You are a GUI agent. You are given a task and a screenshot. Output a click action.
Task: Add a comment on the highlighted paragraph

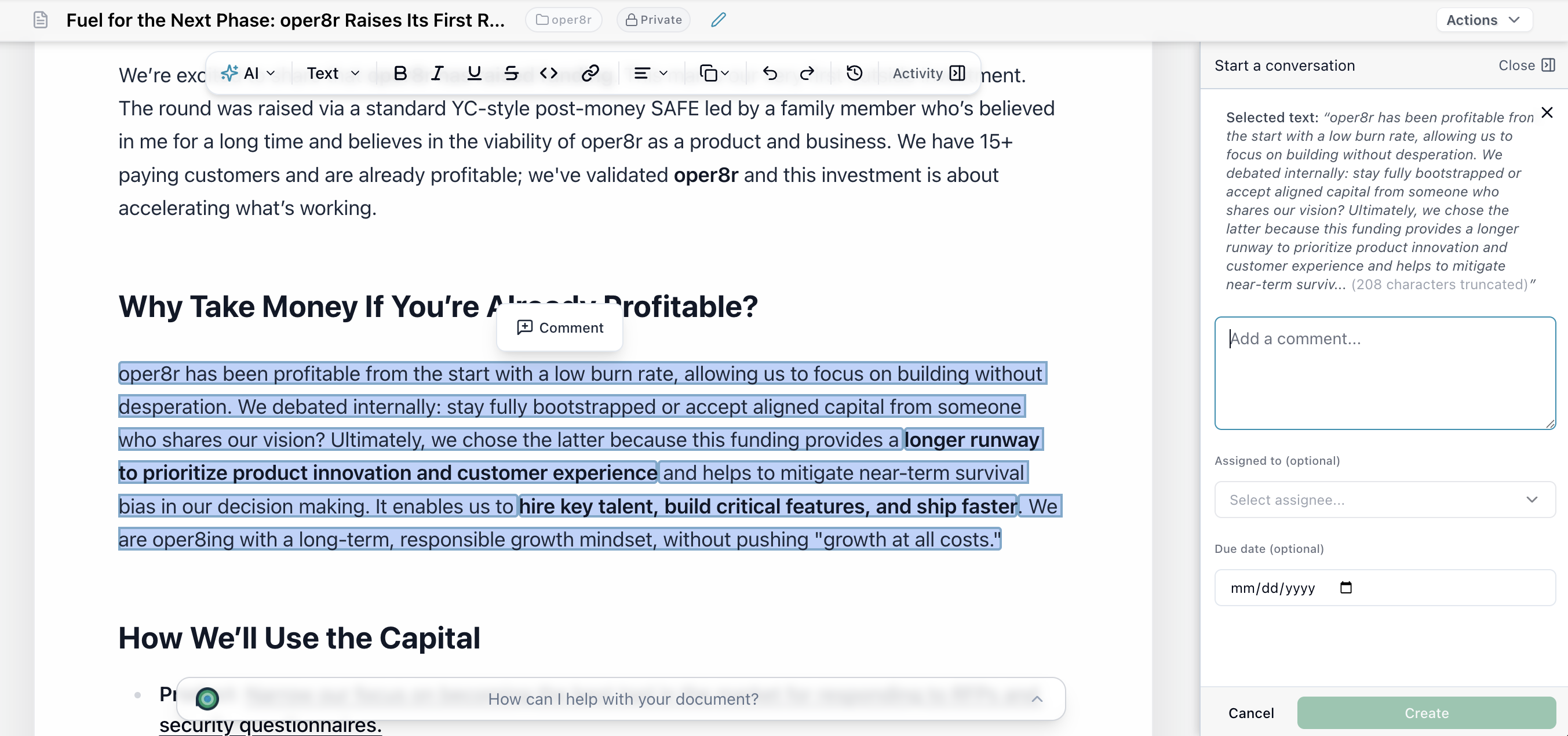[x=559, y=327]
